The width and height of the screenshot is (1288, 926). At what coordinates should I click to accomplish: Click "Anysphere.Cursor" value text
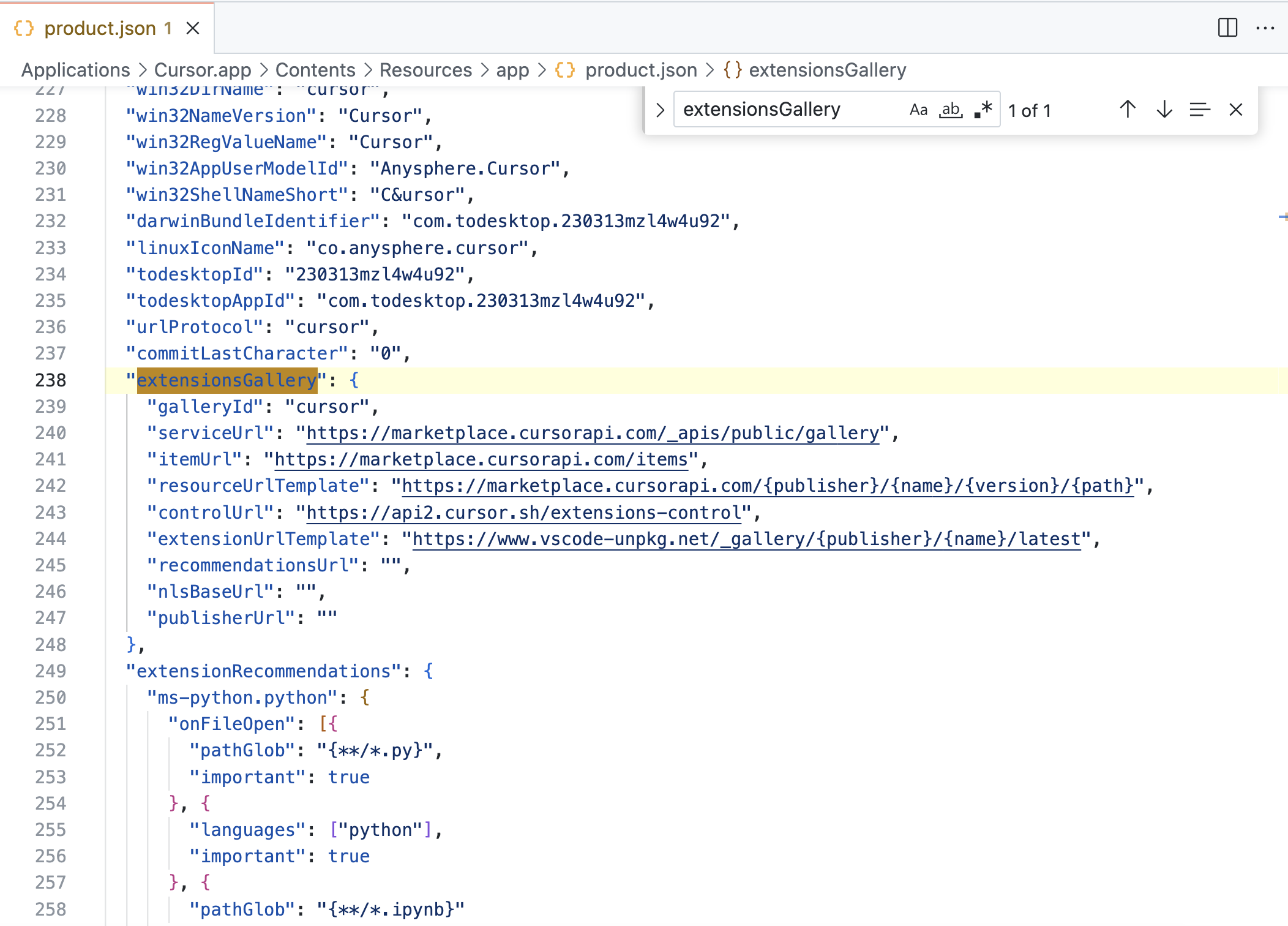[466, 168]
